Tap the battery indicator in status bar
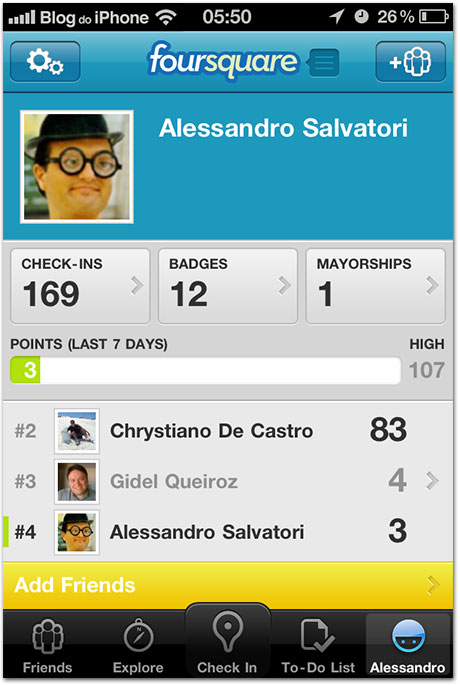460x685 pixels. click(x=433, y=17)
